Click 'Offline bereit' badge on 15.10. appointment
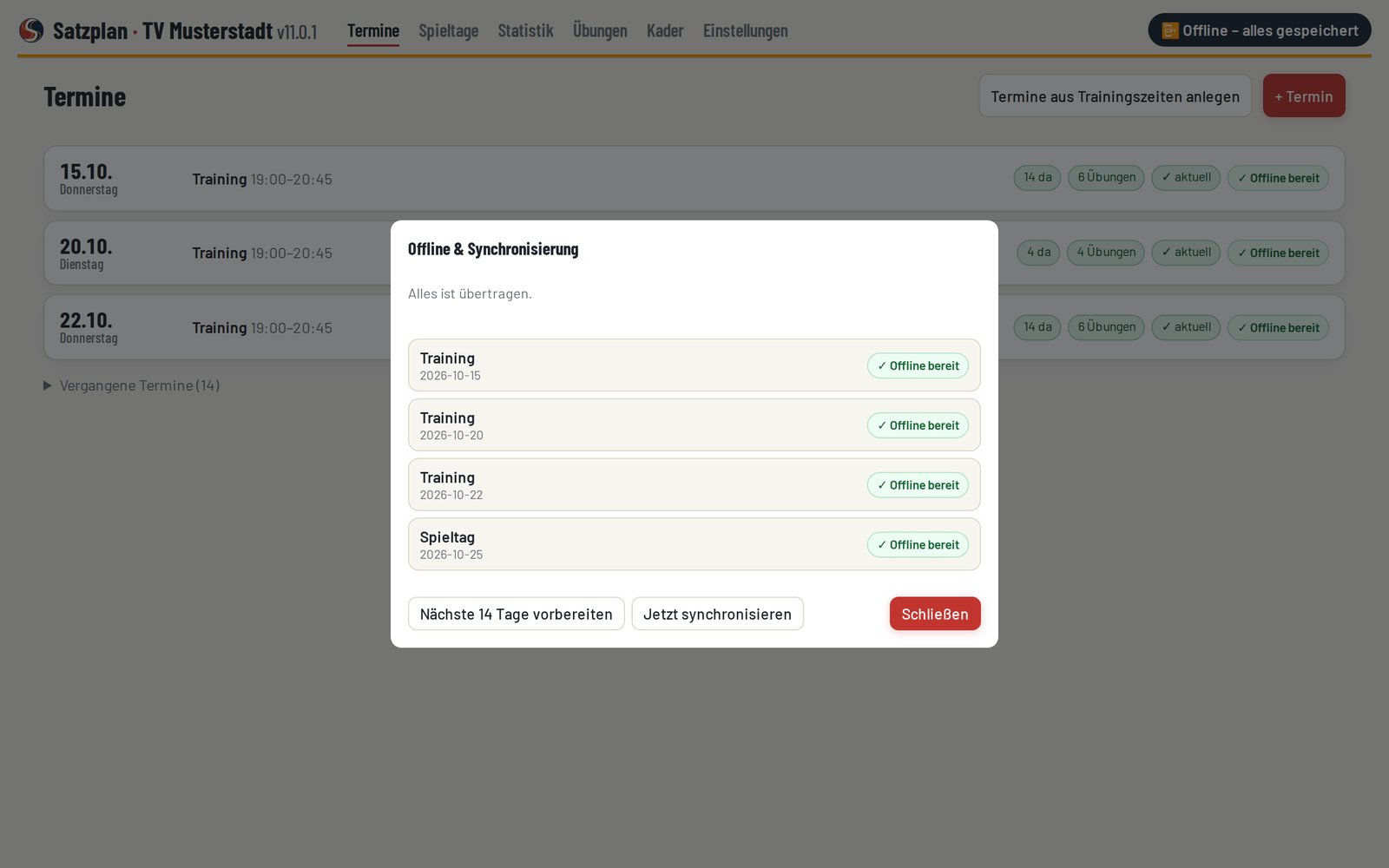This screenshot has width=1389, height=868. click(x=1278, y=178)
